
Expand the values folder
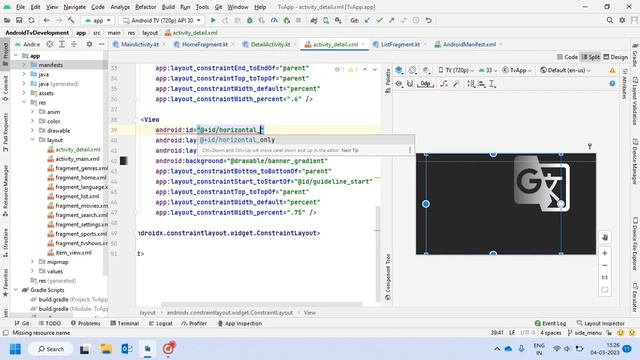click(x=32, y=271)
